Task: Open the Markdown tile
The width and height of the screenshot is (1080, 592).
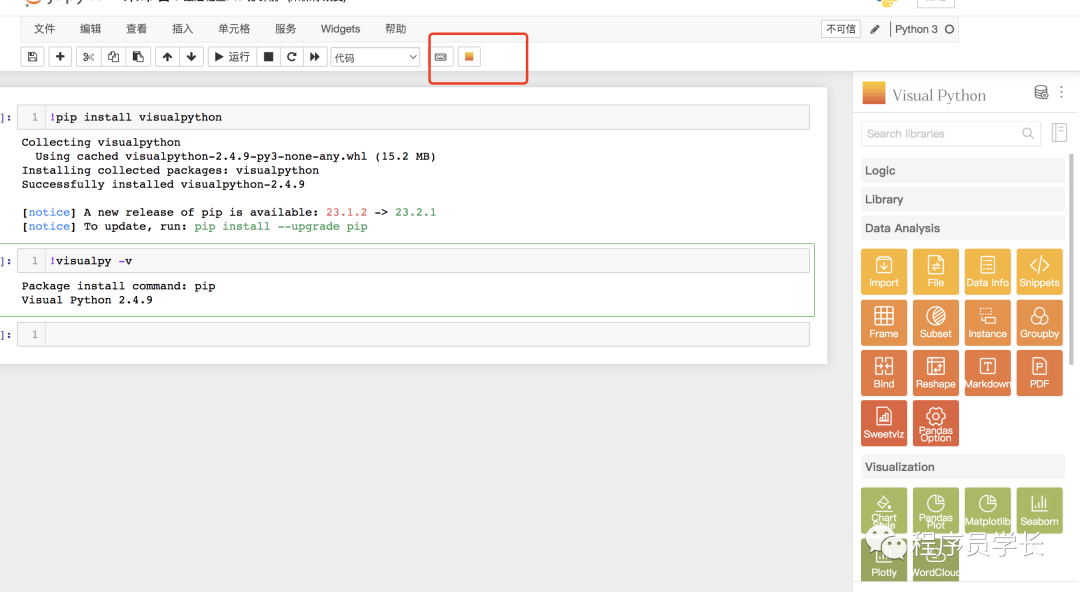Action: (x=988, y=373)
